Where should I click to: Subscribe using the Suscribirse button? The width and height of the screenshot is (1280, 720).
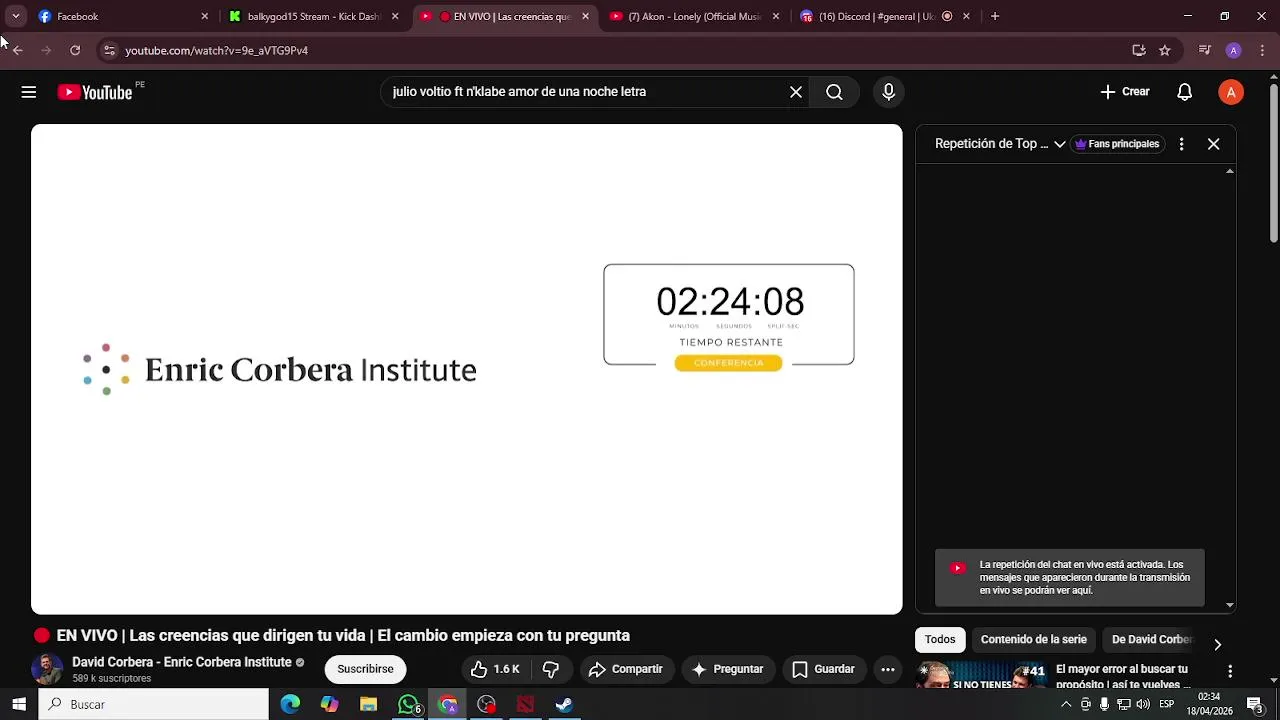pos(365,669)
